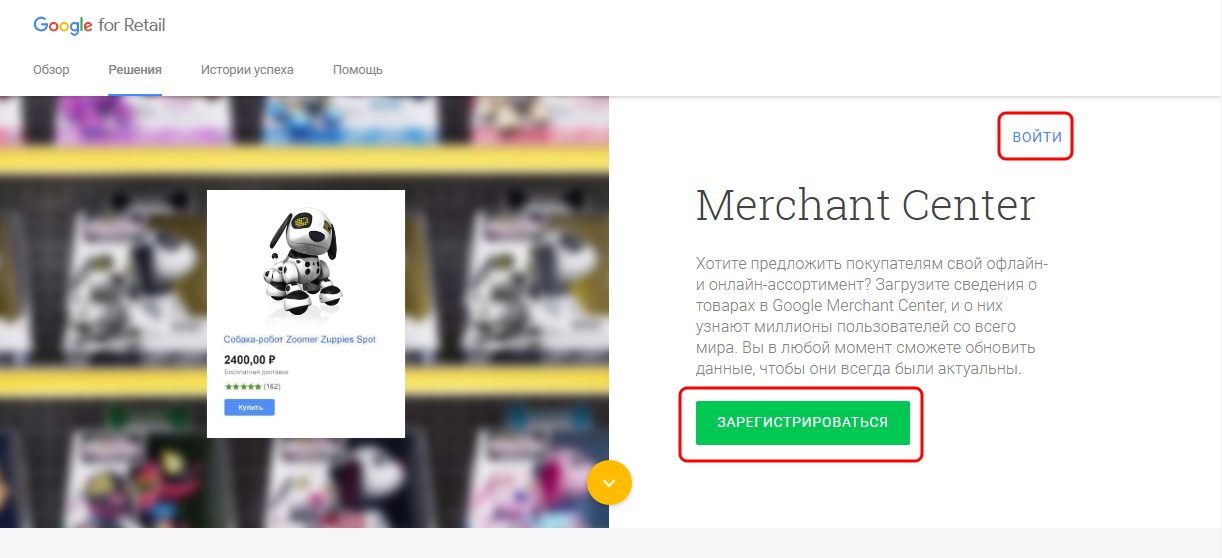Image resolution: width=1222 pixels, height=558 pixels.
Task: Click the green ЗАРЕГИСТРИРОВАТЬСЯ button
Action: (x=802, y=423)
